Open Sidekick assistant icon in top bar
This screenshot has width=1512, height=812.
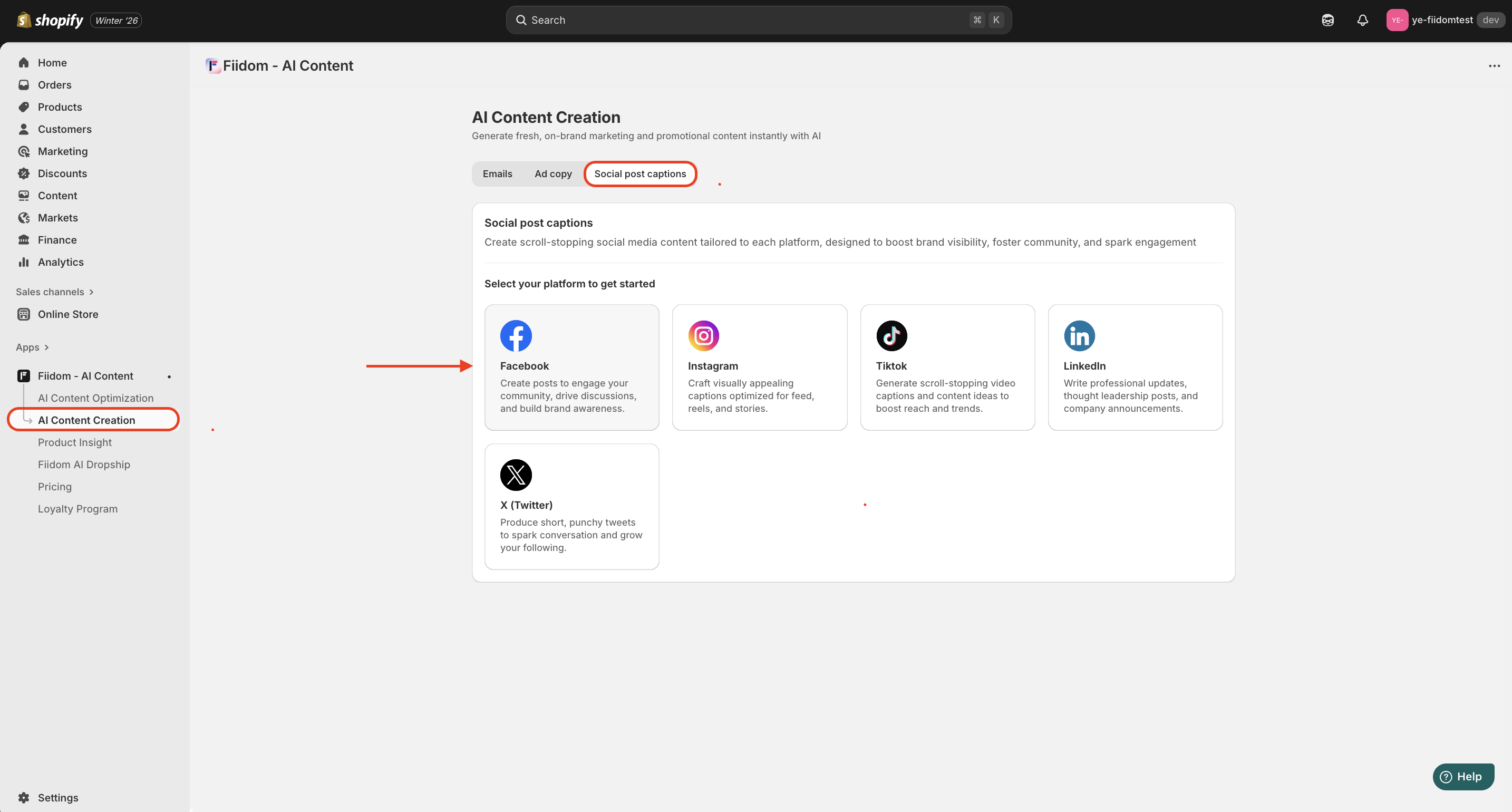[1327, 20]
